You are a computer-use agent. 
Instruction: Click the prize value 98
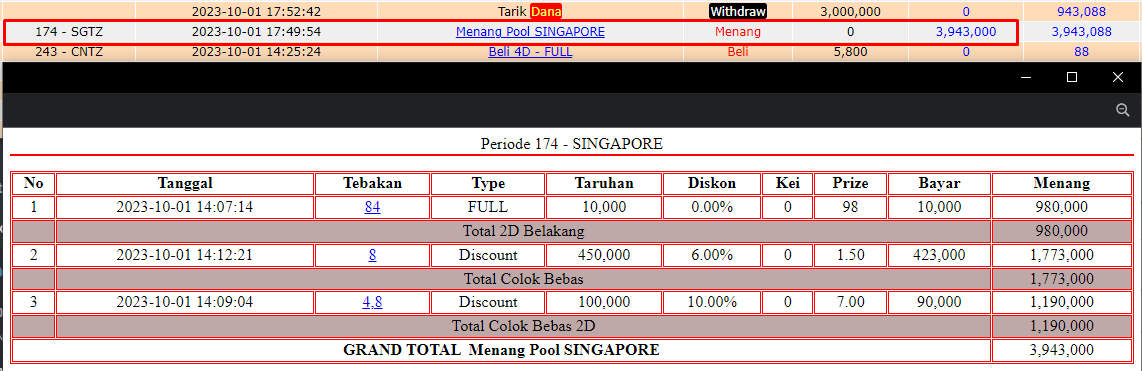[851, 207]
